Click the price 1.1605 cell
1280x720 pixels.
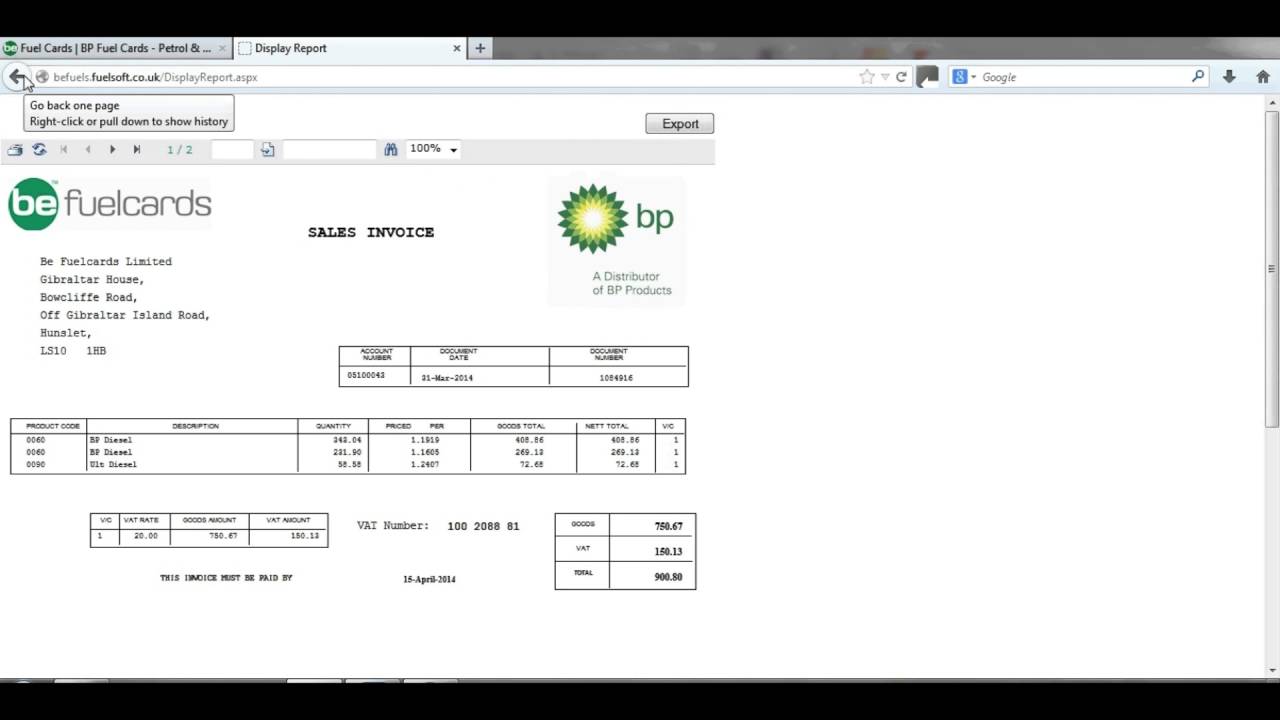point(425,452)
